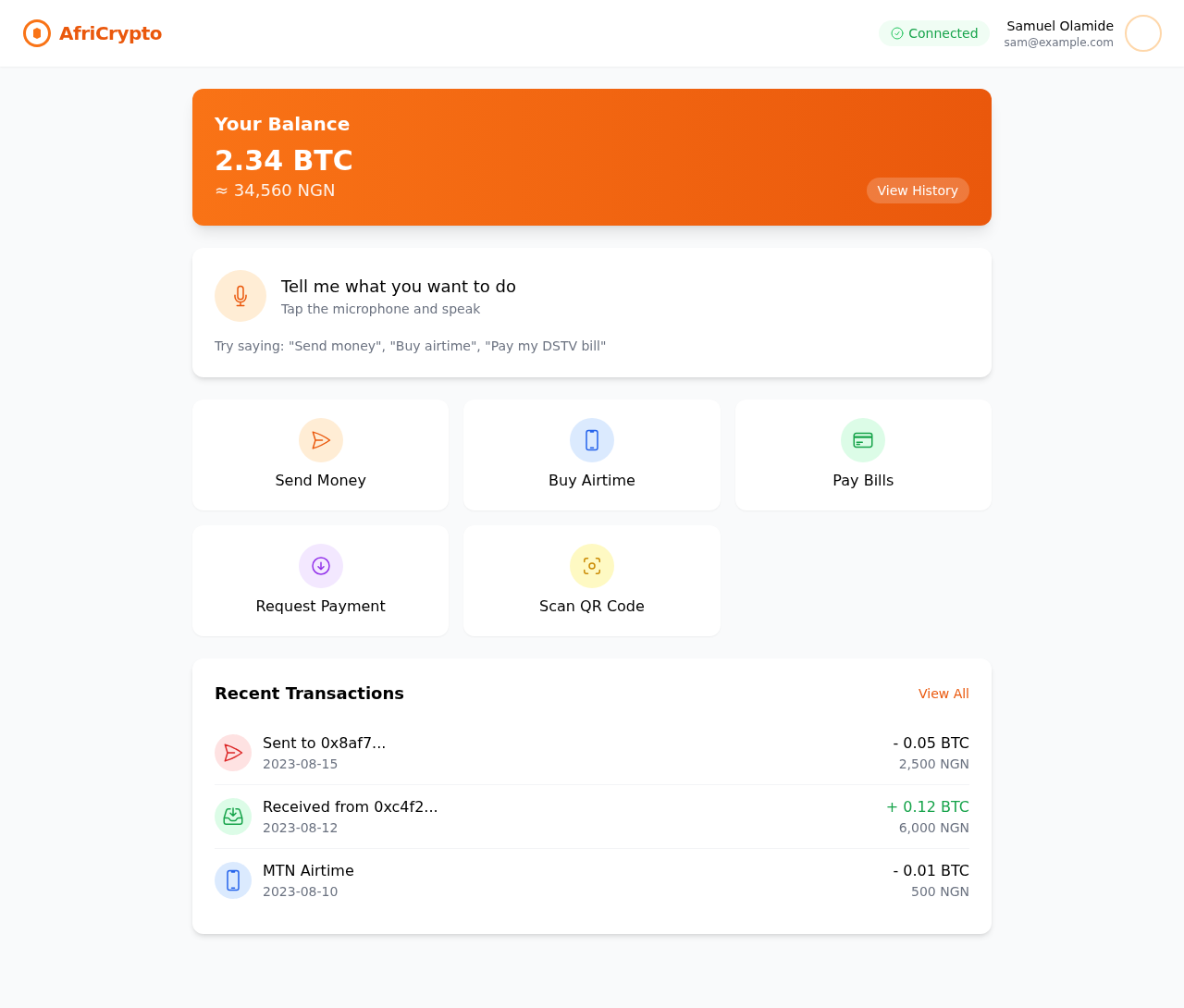Click the sent transaction paper-plane icon
Viewport: 1184px width, 1008px height.
(x=233, y=752)
